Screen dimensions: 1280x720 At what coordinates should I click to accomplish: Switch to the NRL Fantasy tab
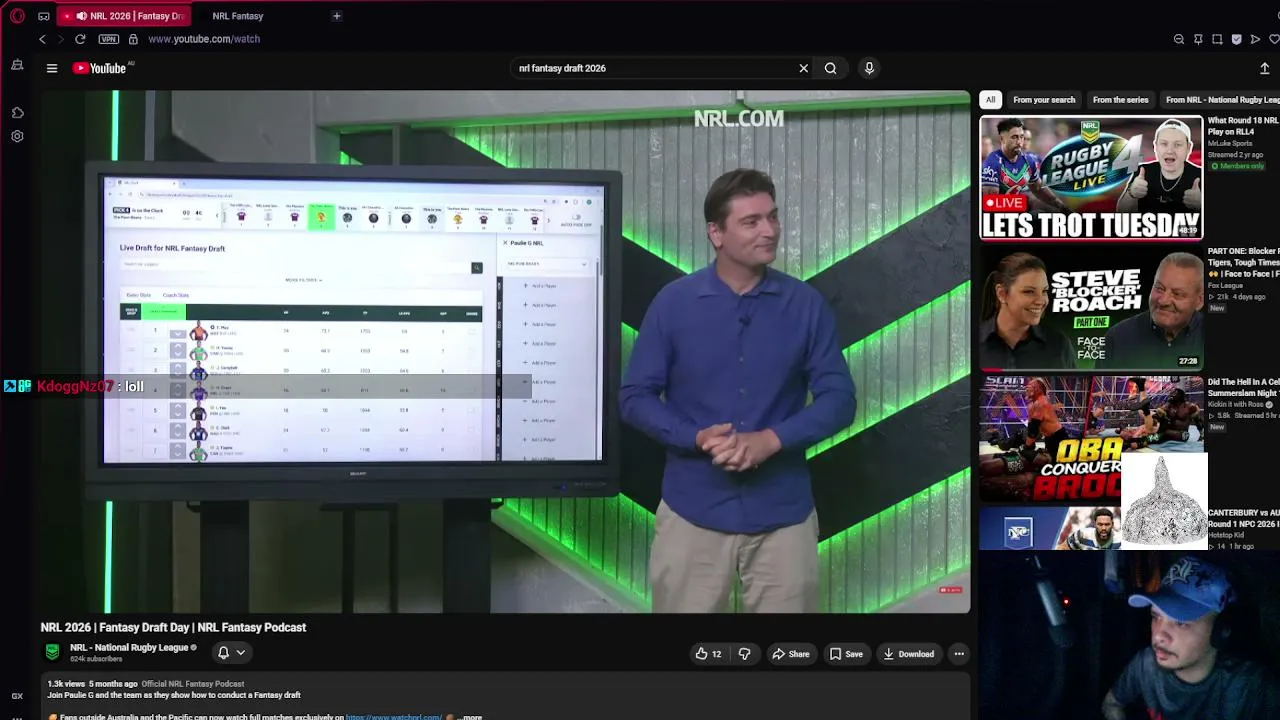click(237, 16)
